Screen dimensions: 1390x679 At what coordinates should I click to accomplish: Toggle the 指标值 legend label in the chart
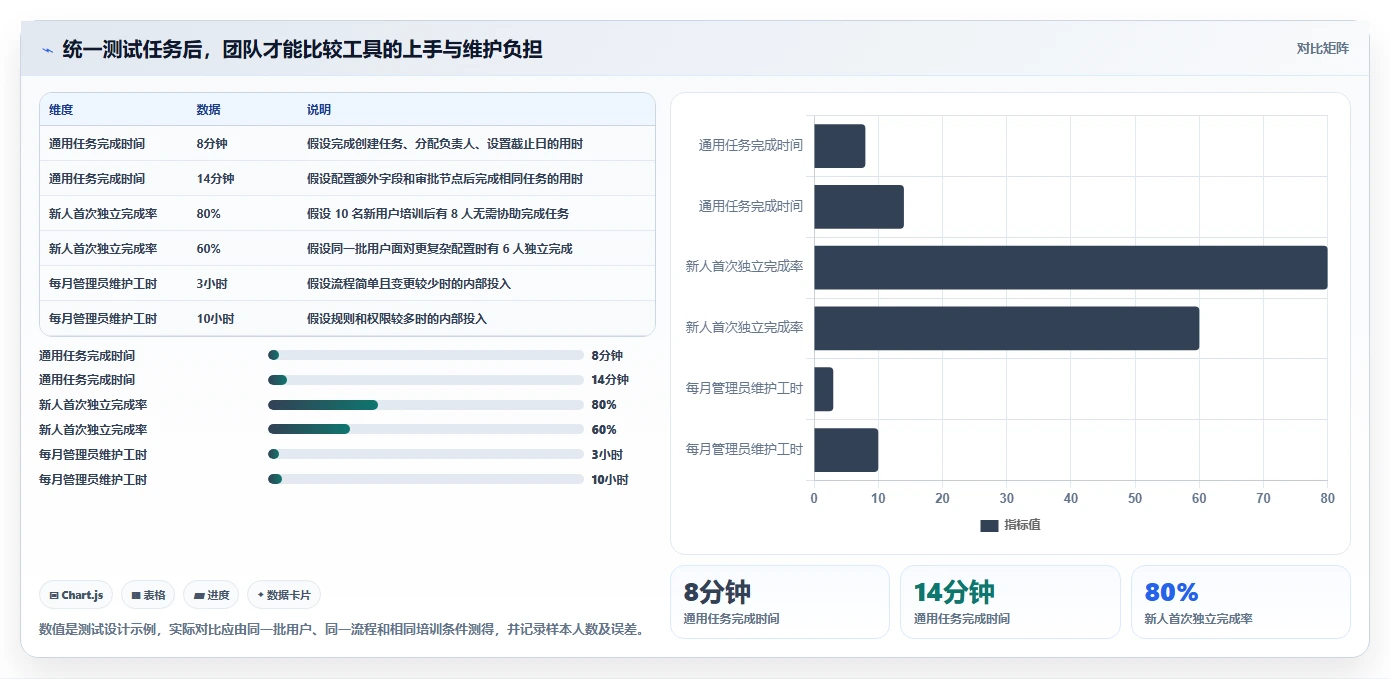coord(1022,525)
